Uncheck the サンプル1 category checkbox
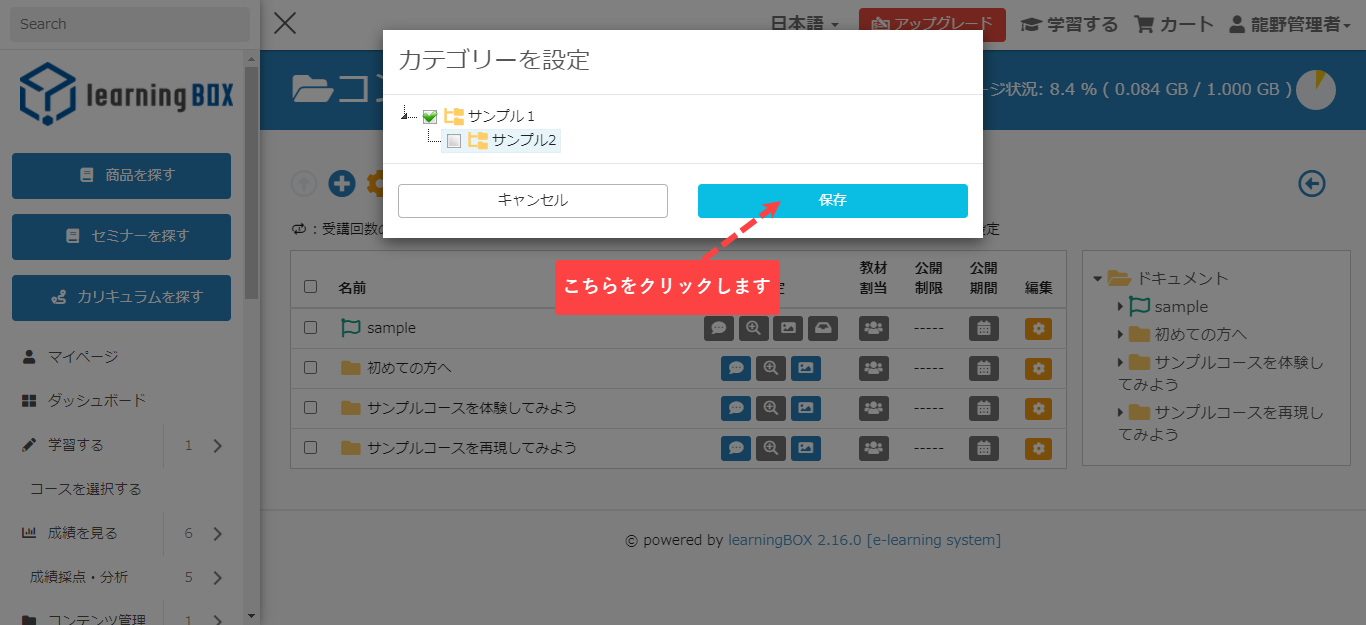Viewport: 1366px width, 625px height. (430, 116)
